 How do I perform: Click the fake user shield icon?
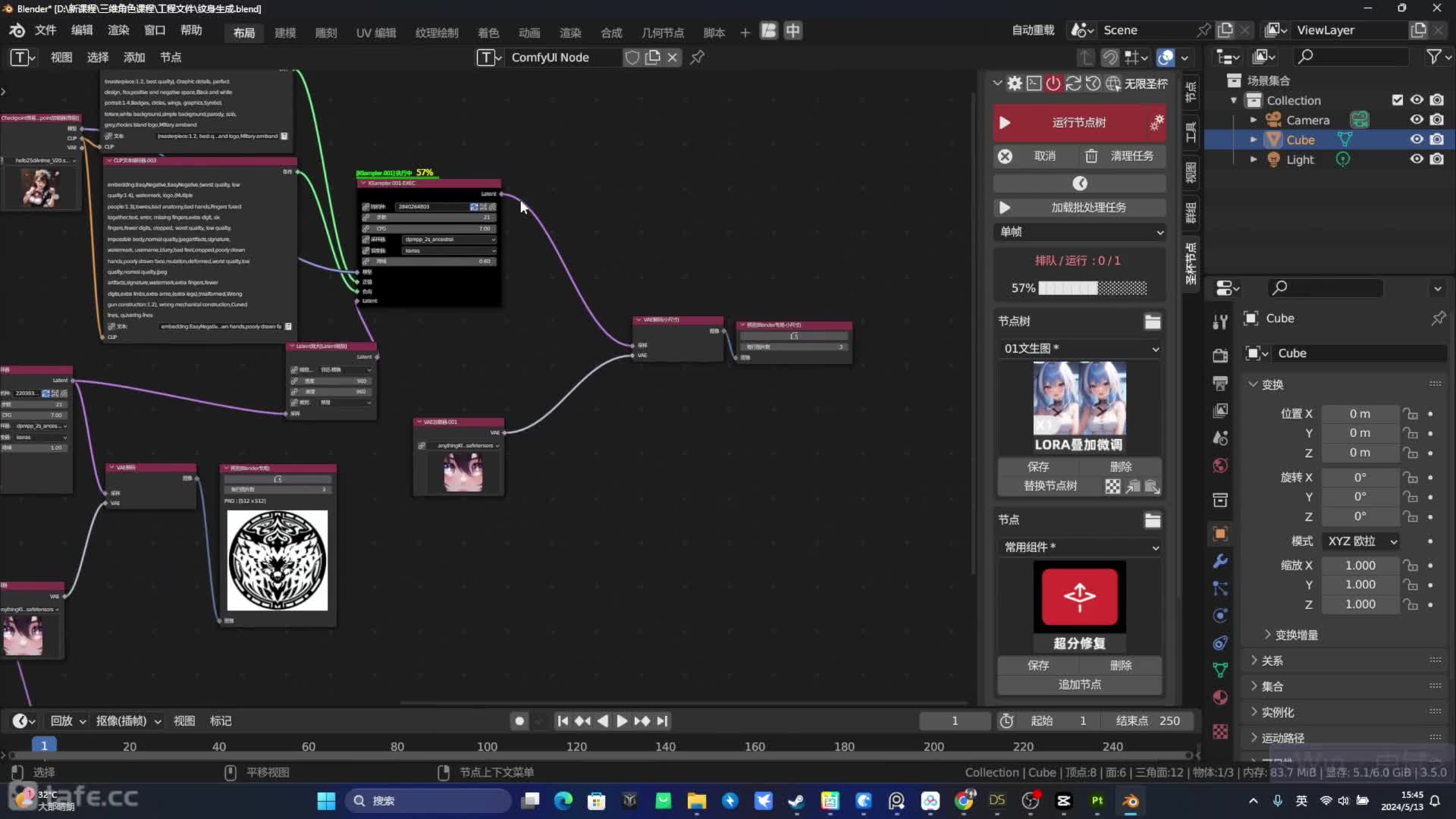632,58
